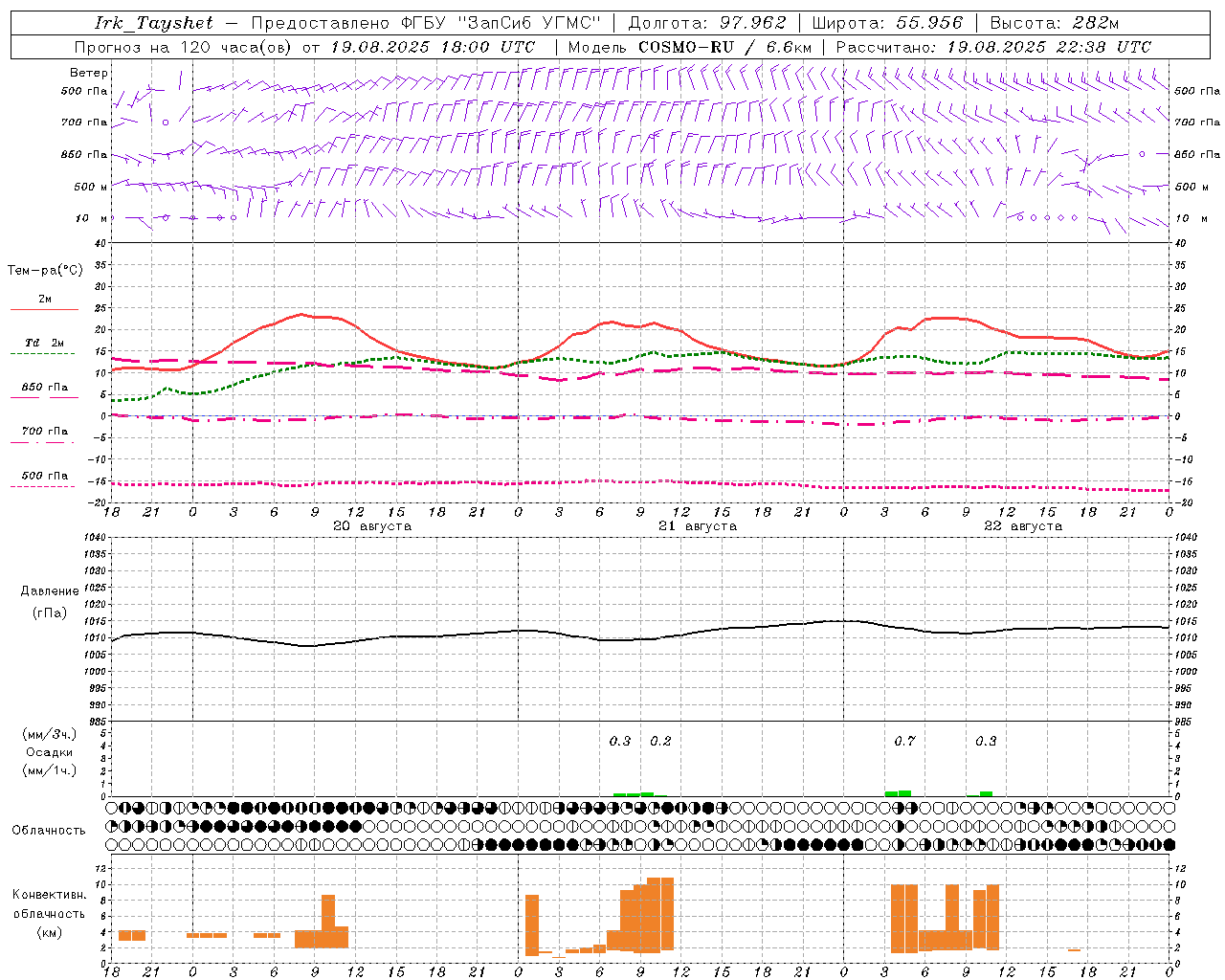This screenshot has width=1225, height=980.
Task: Click the Облачность cloud cover label
Action: [x=49, y=830]
